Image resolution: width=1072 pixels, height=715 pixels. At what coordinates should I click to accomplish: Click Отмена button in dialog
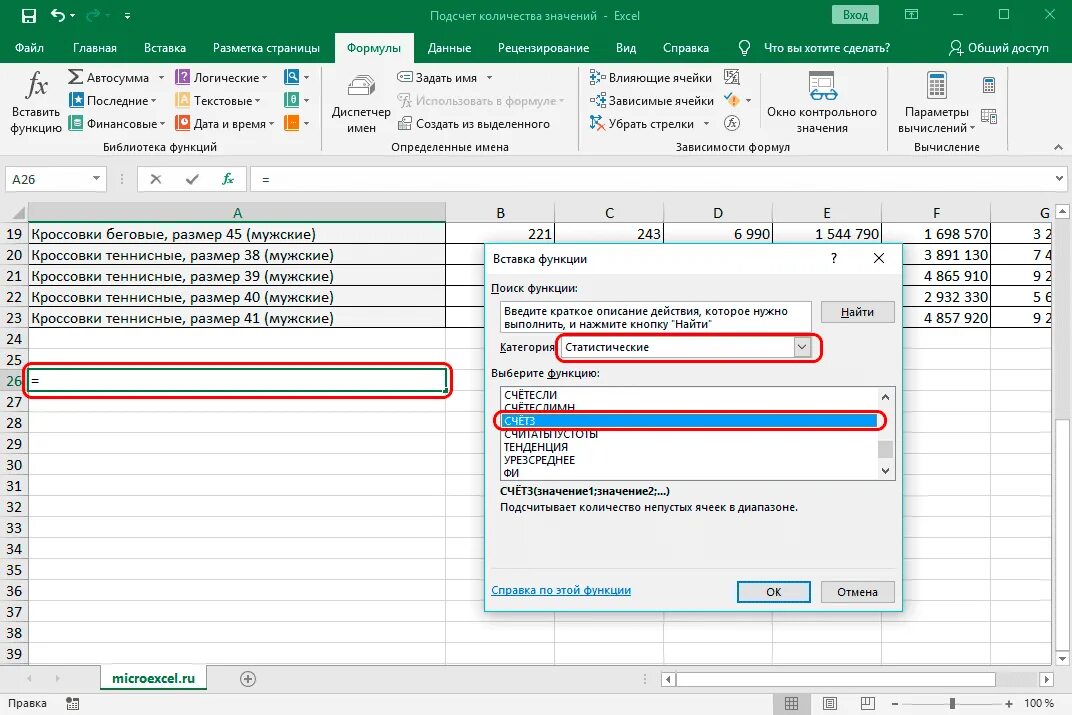point(857,592)
